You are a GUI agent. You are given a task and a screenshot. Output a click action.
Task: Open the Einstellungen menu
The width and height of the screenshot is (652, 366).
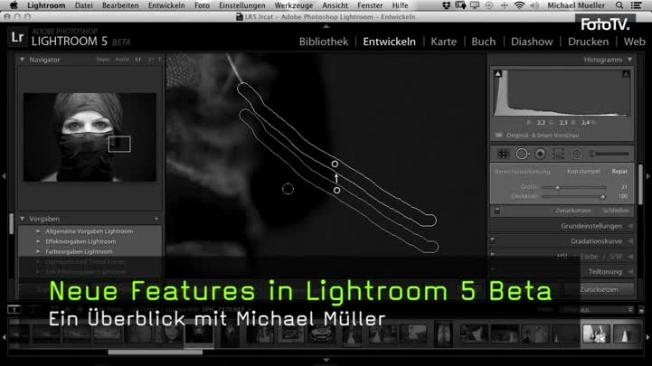point(242,5)
